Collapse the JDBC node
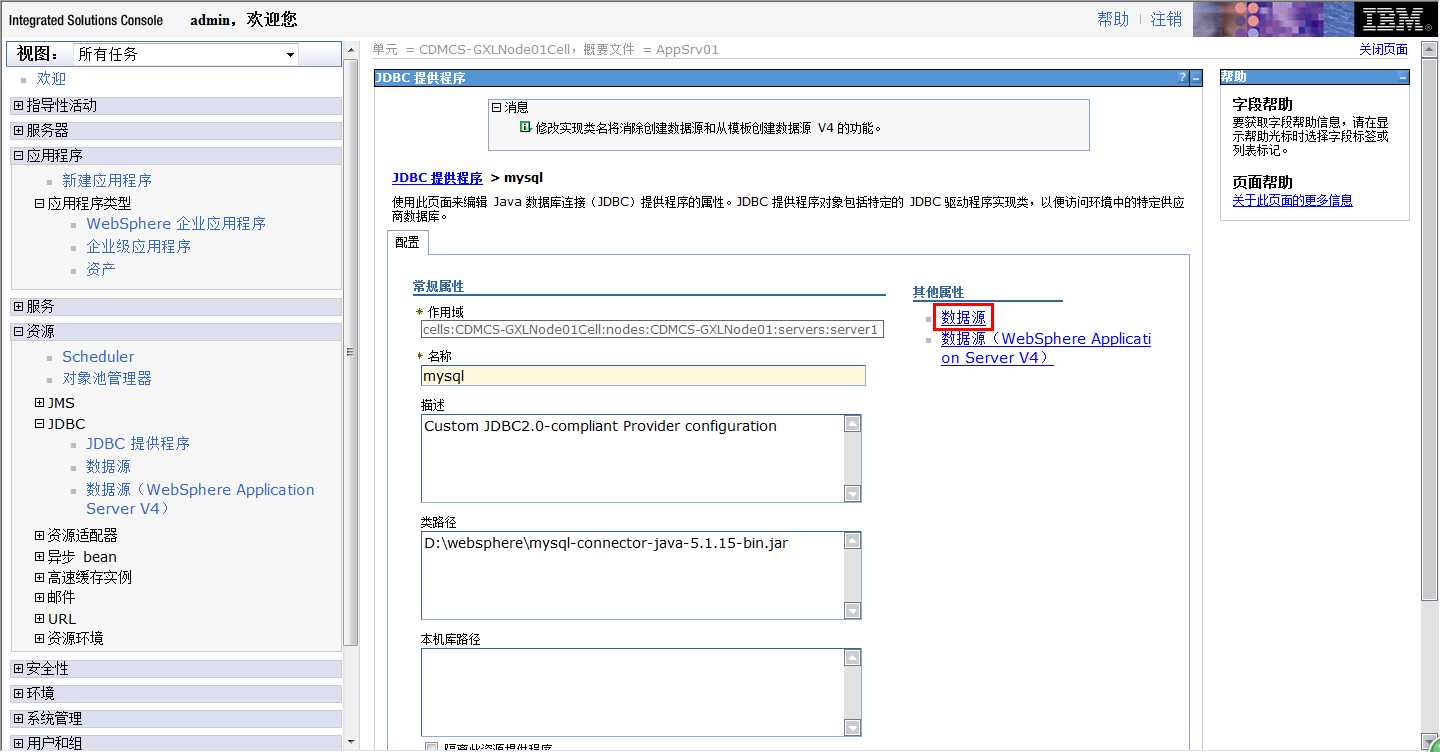This screenshot has height=752, width=1440. point(39,424)
